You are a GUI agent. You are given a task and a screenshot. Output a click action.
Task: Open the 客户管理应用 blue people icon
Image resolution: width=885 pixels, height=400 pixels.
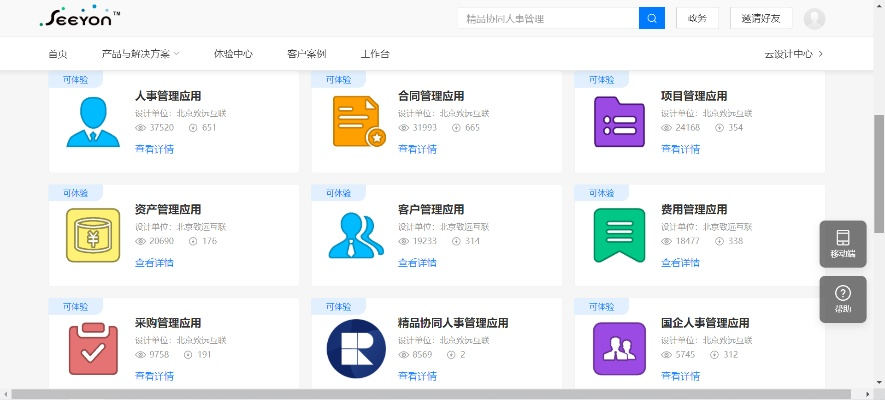pos(357,235)
